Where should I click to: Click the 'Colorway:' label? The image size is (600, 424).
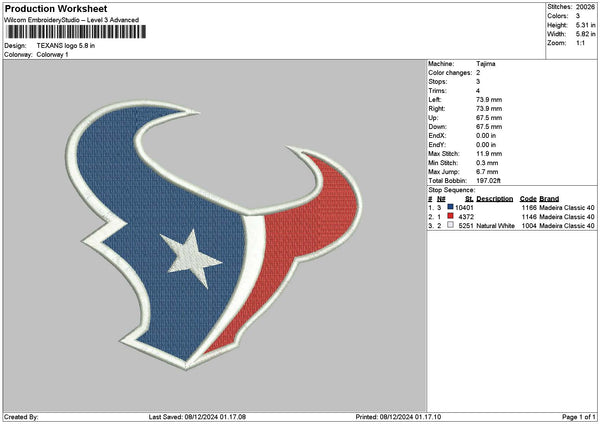click(18, 55)
